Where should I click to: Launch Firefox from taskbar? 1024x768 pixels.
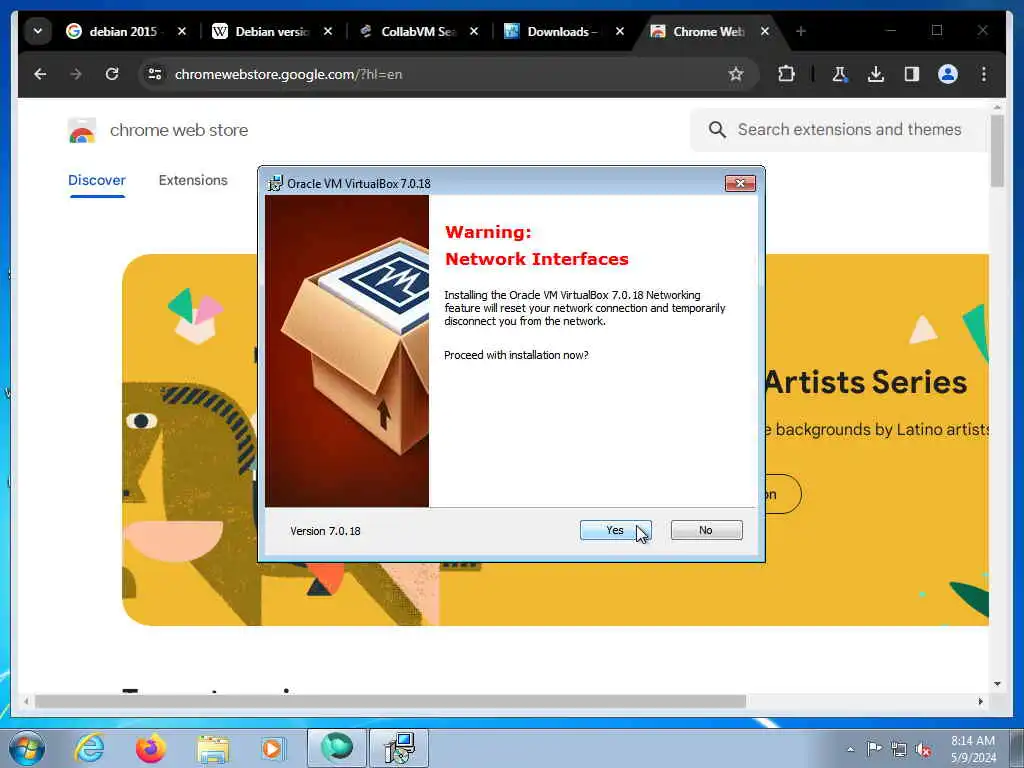pos(150,748)
